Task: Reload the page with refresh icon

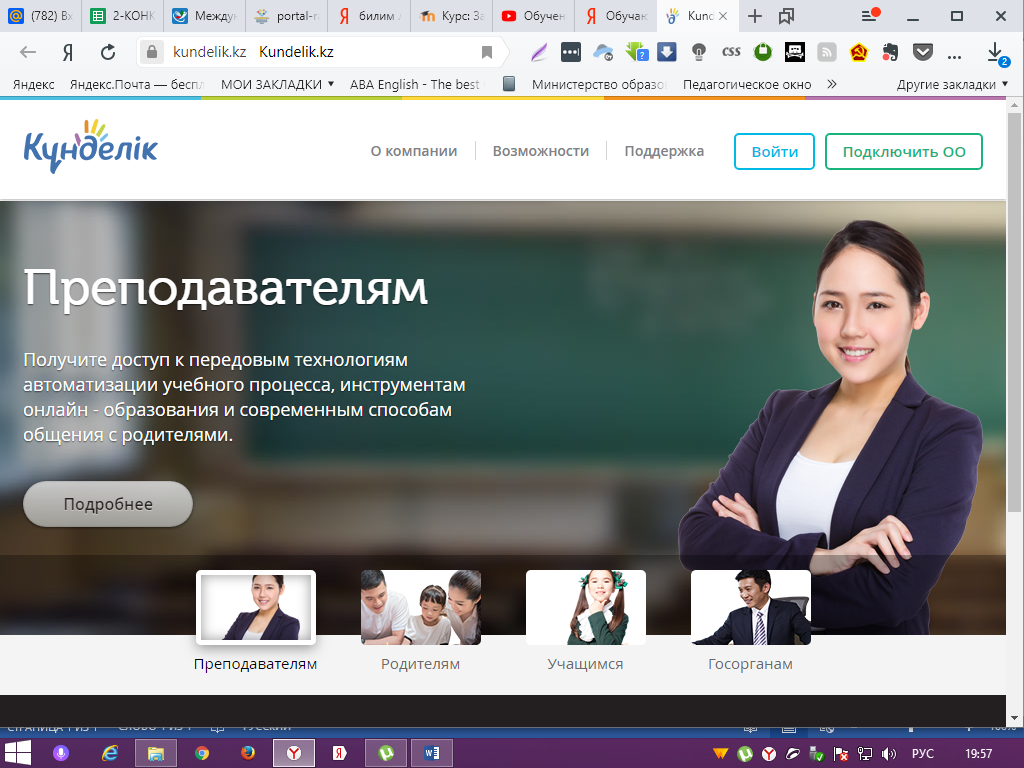Action: tap(108, 52)
